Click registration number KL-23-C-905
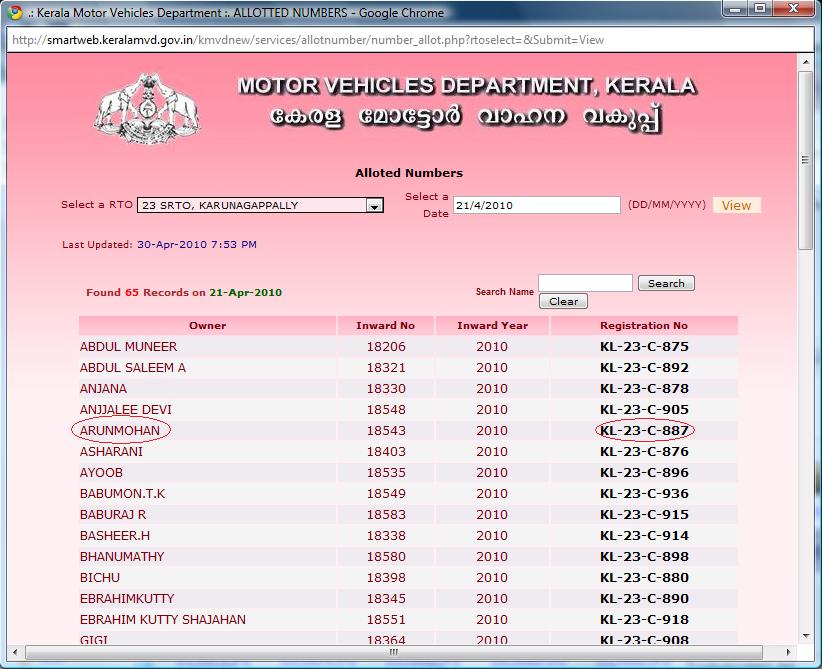Screen dimensions: 822x669 644,409
